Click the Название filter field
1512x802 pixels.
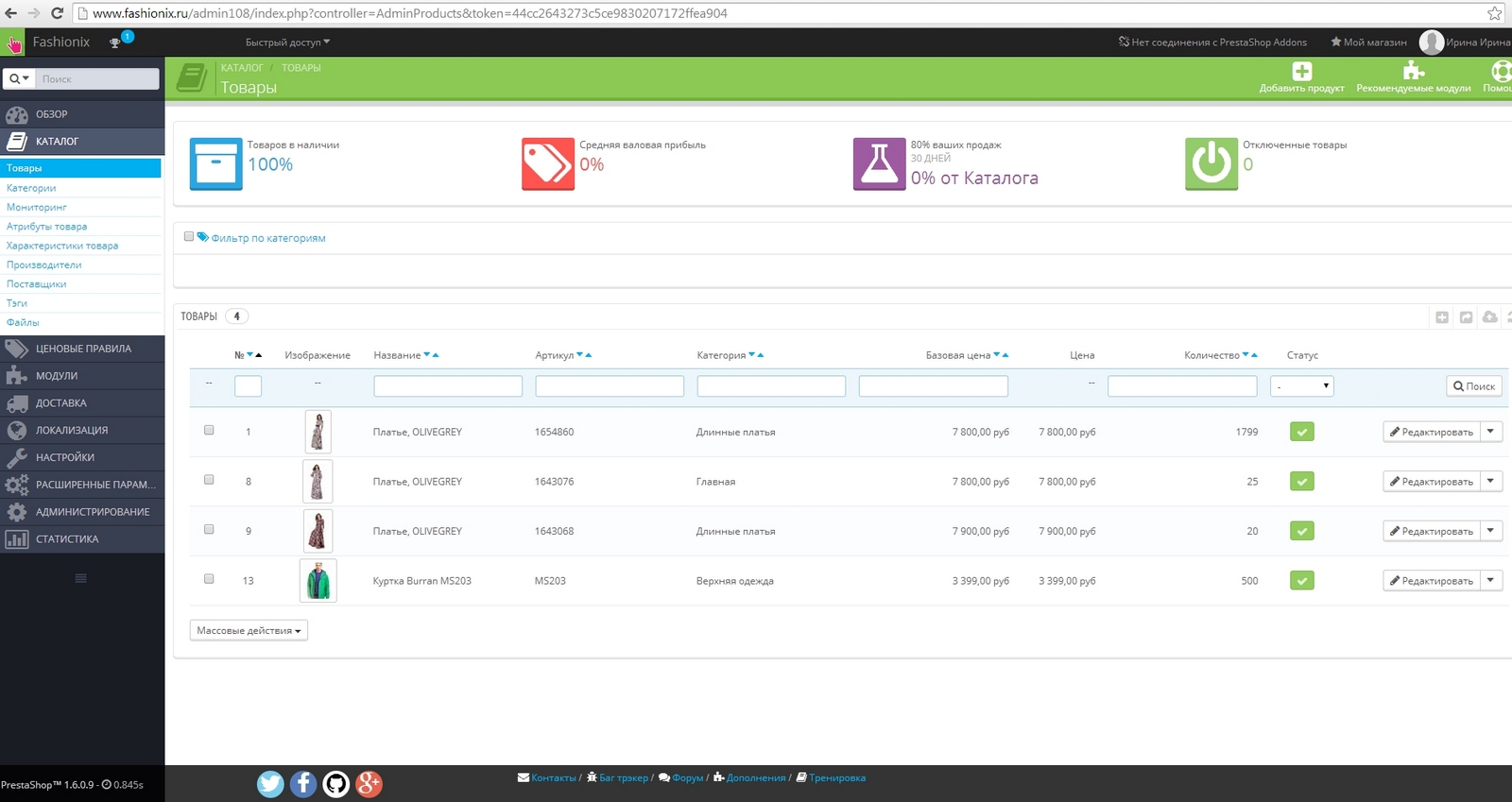pos(448,386)
